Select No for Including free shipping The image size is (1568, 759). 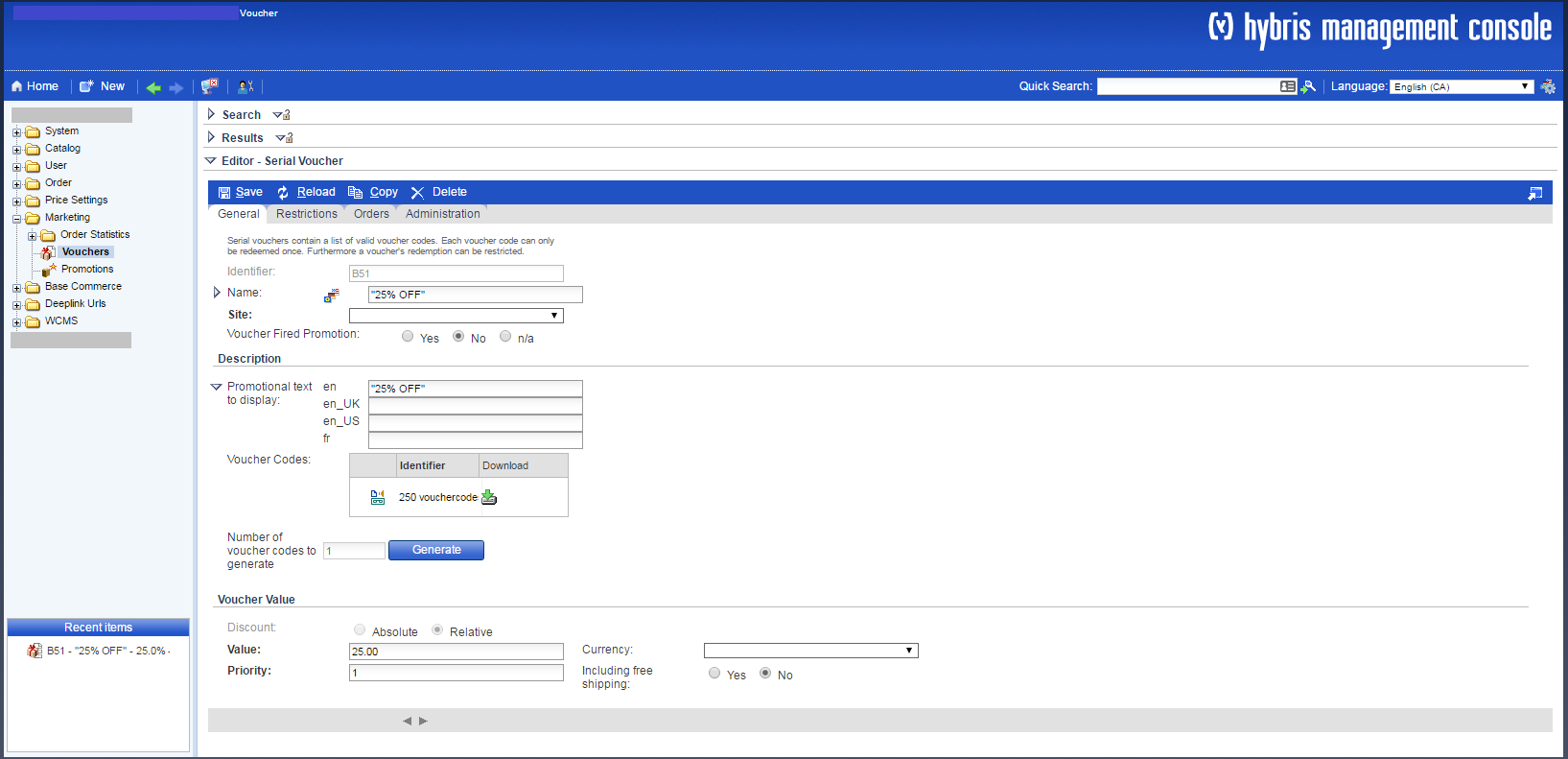(765, 674)
